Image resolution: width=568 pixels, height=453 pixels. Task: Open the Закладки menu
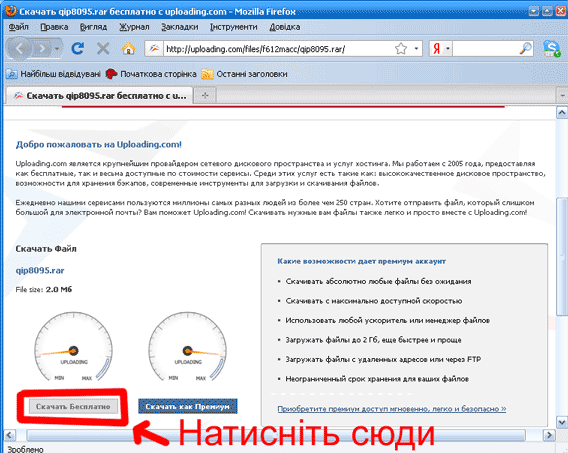click(180, 27)
